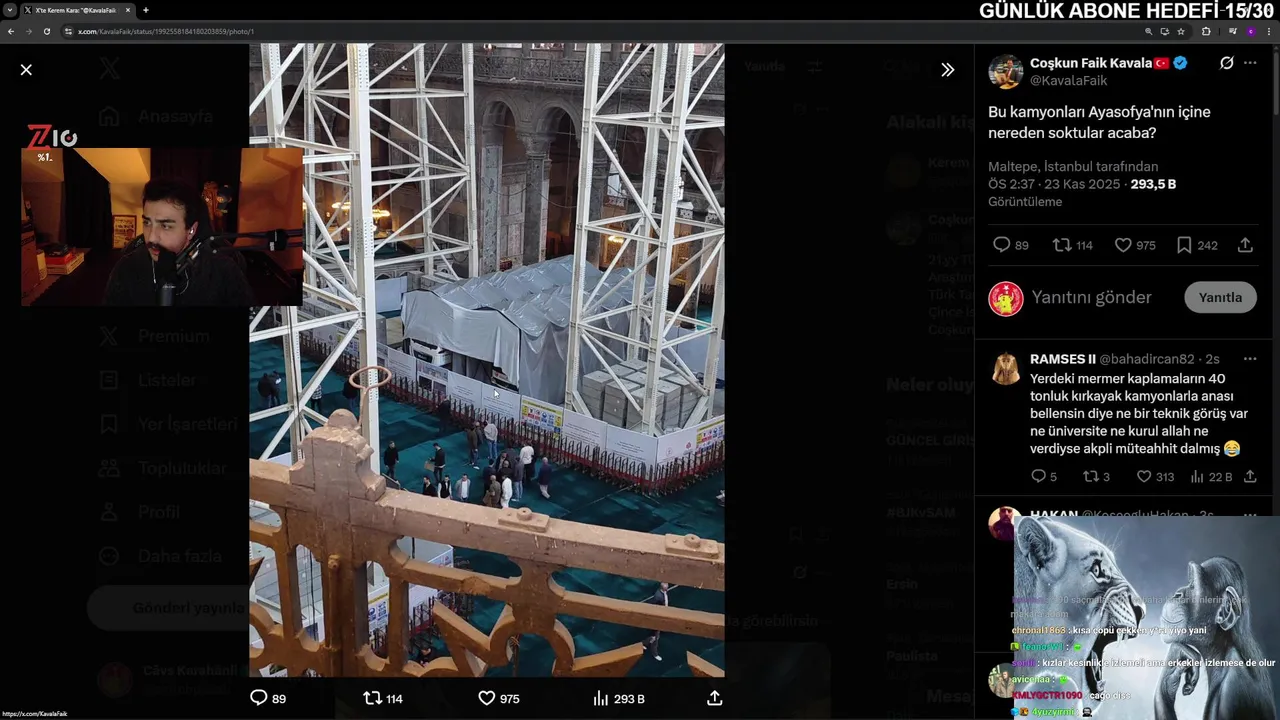Open browser three-dot menu
Image resolution: width=1280 pixels, height=720 pixels.
tap(1268, 31)
